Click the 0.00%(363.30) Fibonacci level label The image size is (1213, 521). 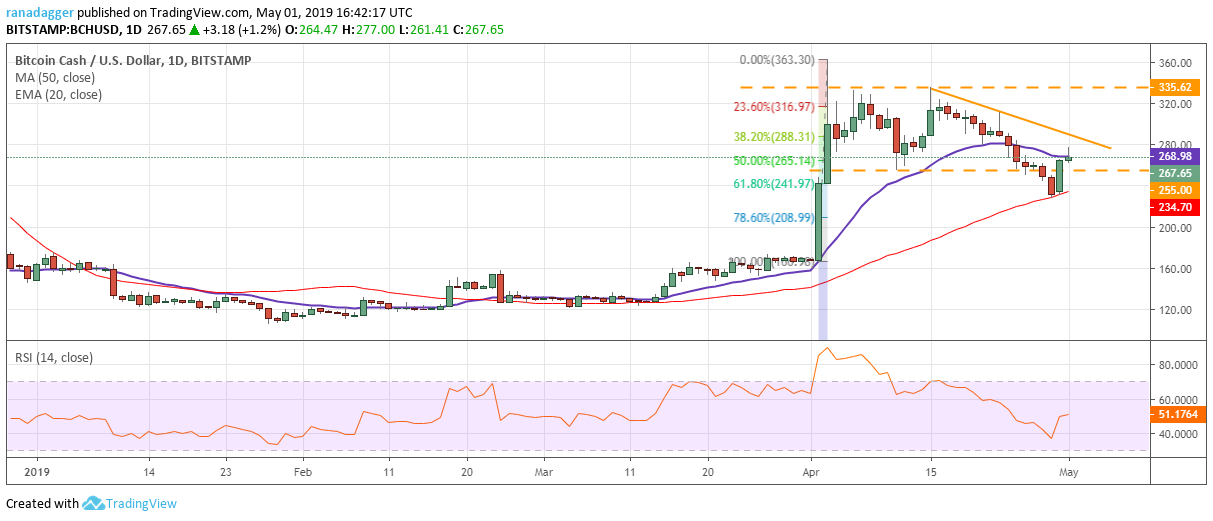pyautogui.click(x=779, y=60)
